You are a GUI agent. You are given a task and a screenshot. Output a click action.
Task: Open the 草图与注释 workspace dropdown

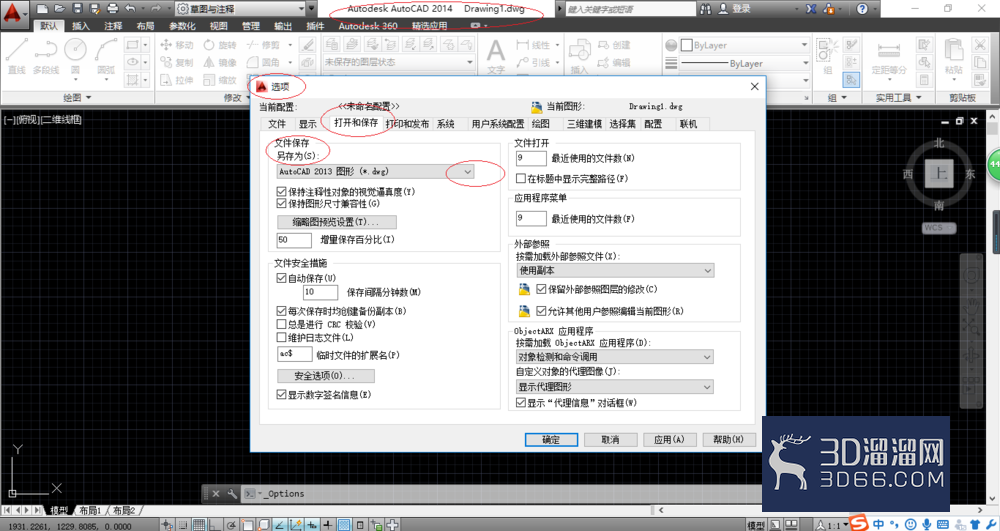coord(240,9)
